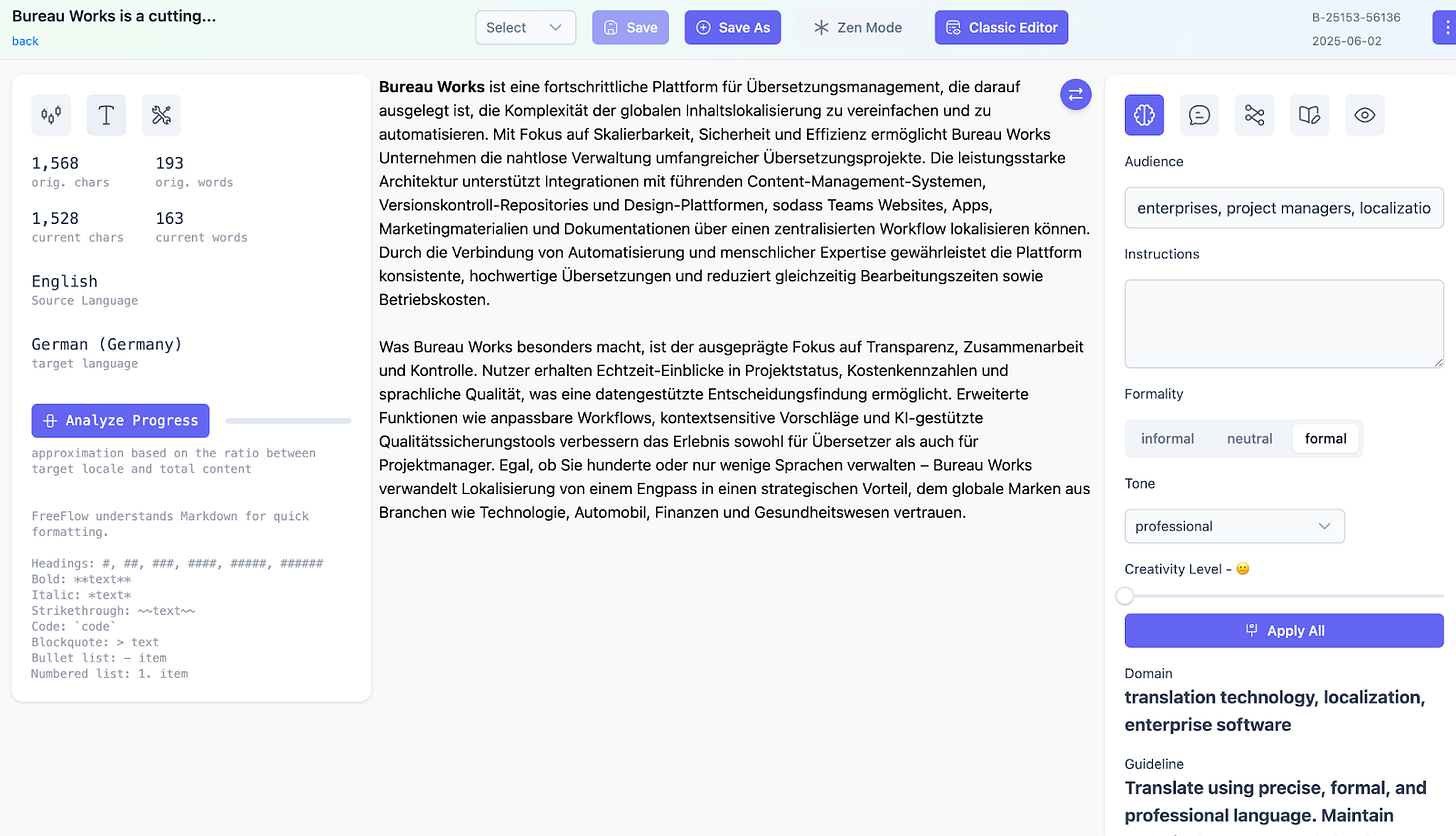Open the Tone dropdown set to professional

1234,526
